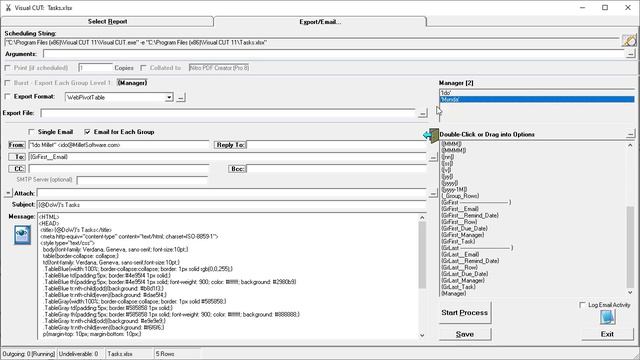Select {_Group_Rows} in fields list
The height and width of the screenshot is (360, 640).
460,196
